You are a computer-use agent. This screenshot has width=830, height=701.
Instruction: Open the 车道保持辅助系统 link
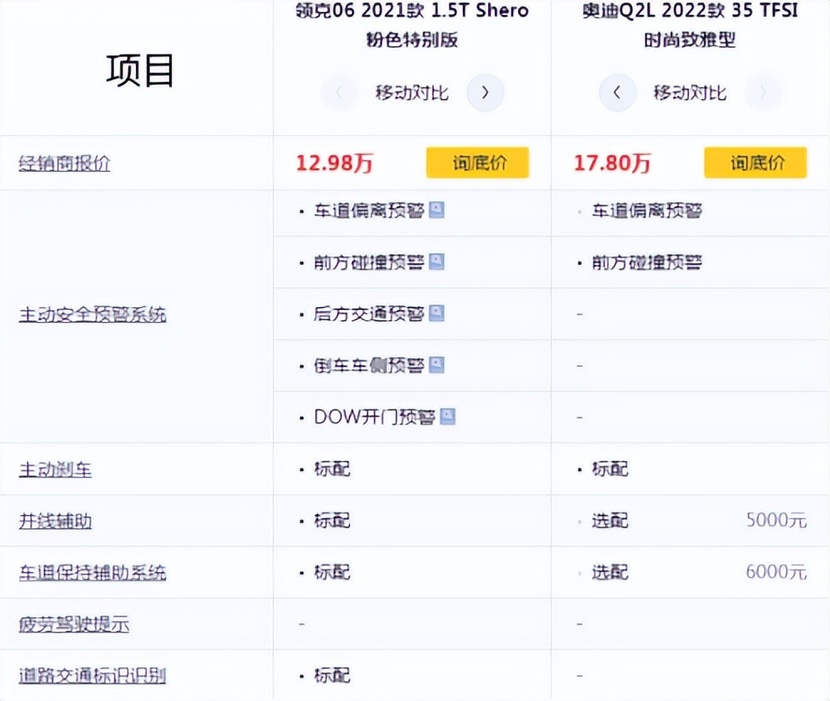point(93,573)
